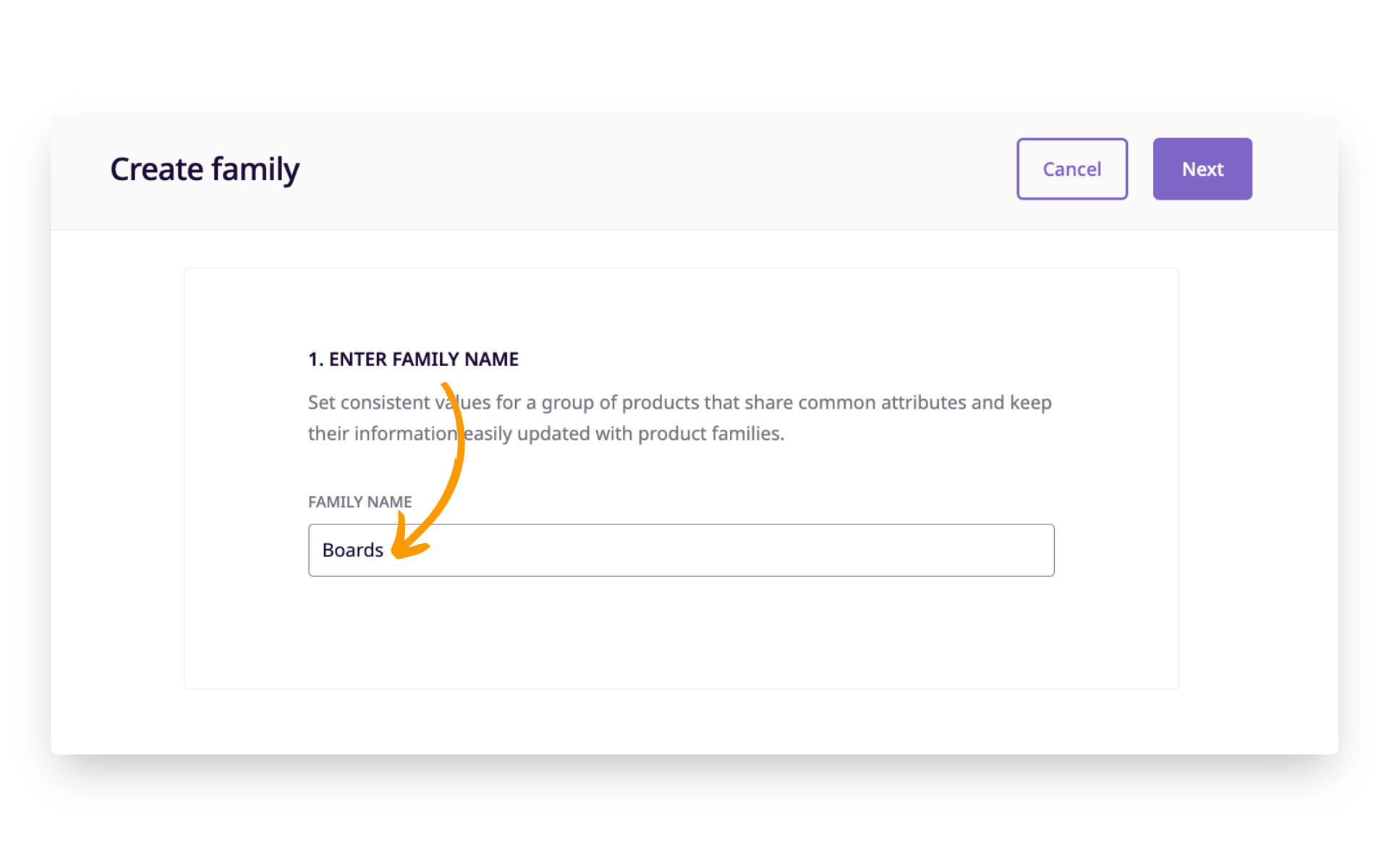1389x868 pixels.
Task: Click the Next button to proceed
Action: 1202,169
